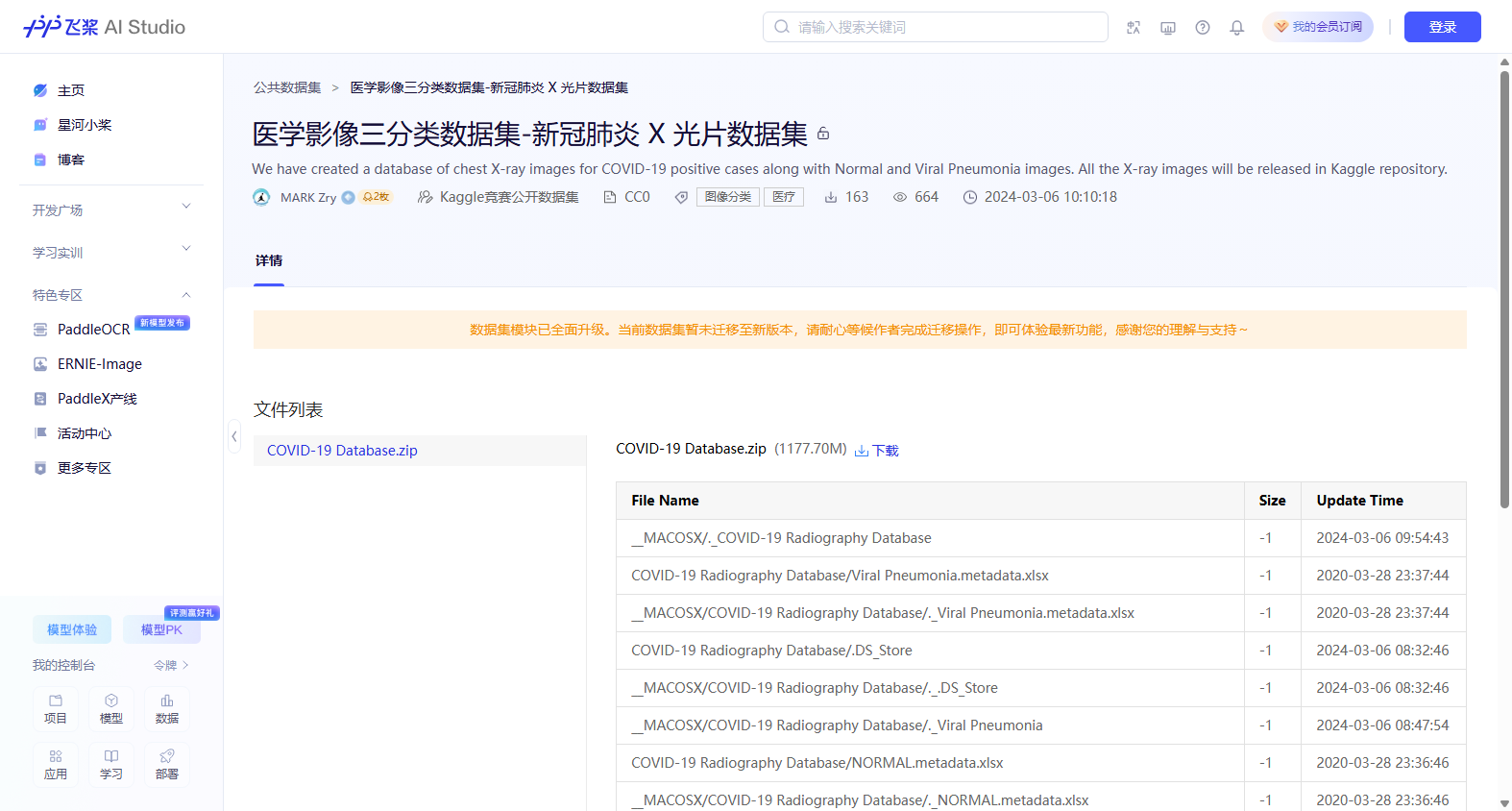This screenshot has height=811, width=1512.
Task: Expand the 学习实训 sidebar section
Action: point(111,252)
